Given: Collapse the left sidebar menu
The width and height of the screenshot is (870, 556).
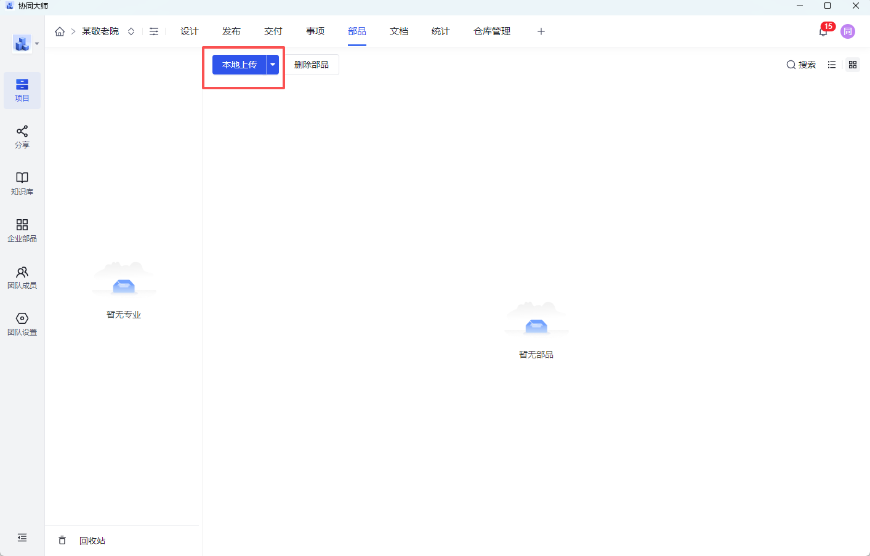Looking at the screenshot, I should [22, 538].
